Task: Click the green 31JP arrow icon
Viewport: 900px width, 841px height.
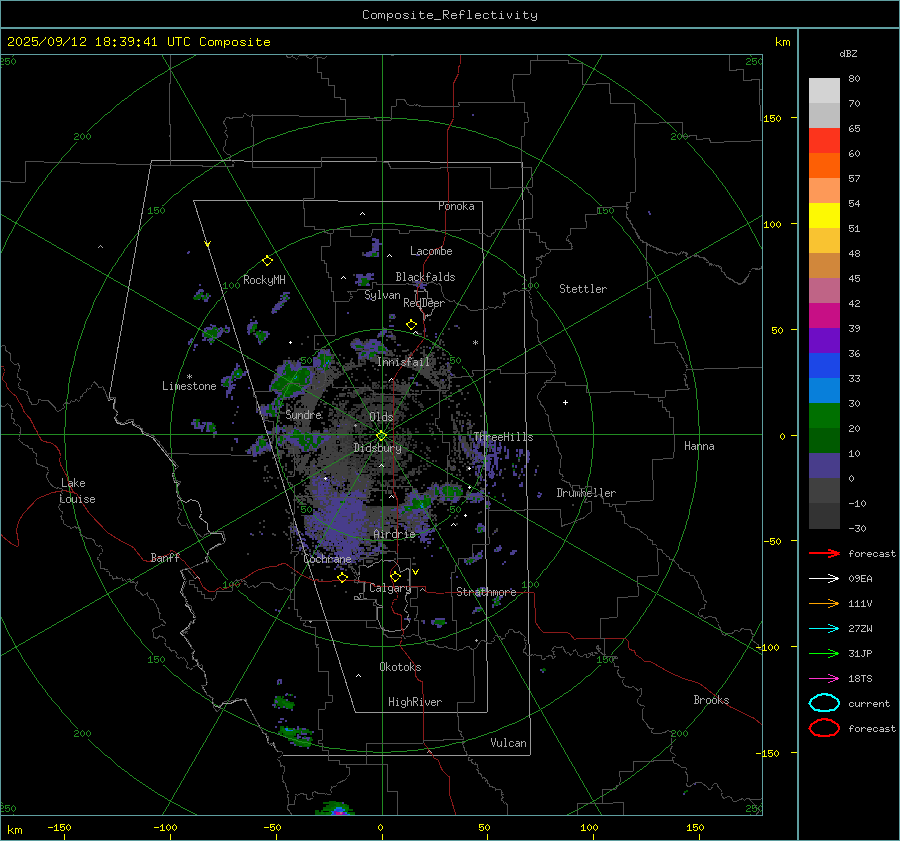Action: (824, 653)
